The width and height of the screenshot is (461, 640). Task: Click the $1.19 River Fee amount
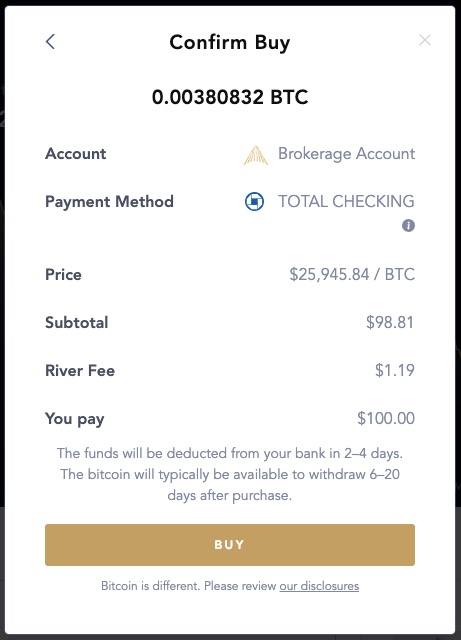(395, 370)
